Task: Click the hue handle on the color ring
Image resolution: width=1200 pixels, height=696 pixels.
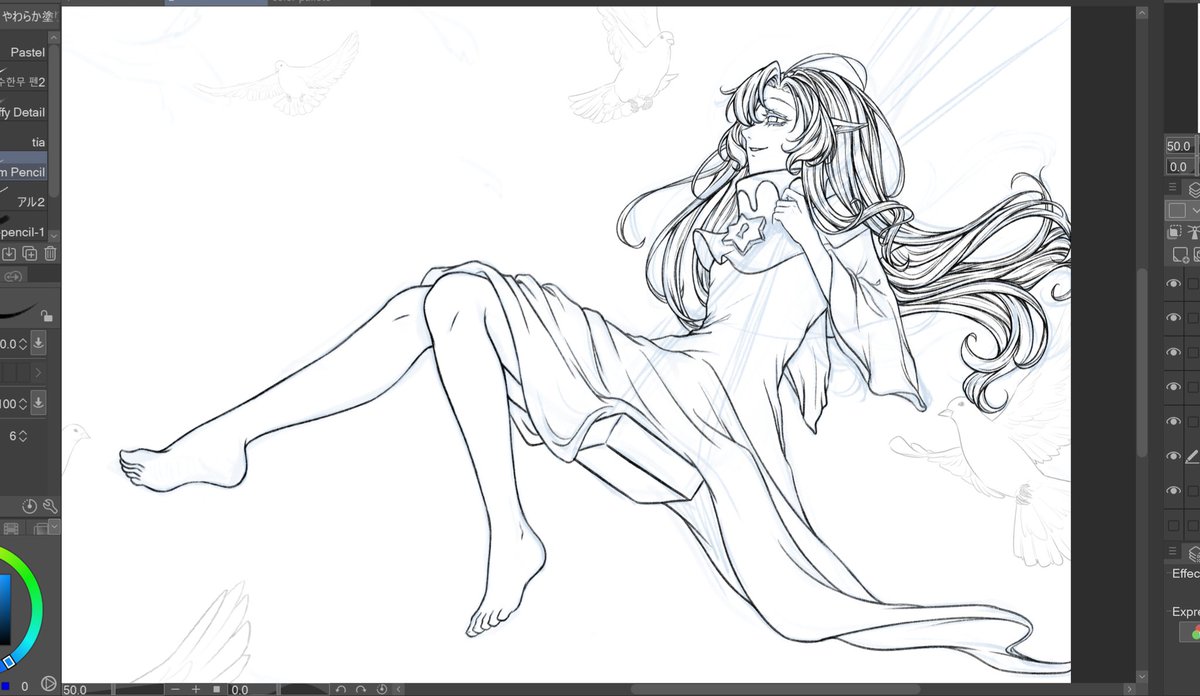Action: coord(8,662)
